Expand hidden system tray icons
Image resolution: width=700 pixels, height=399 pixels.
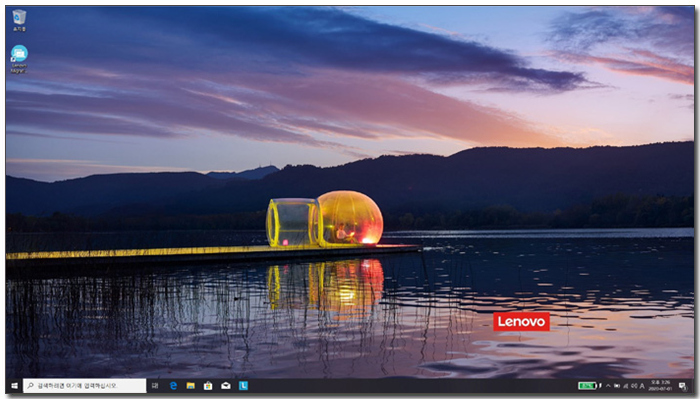coord(608,386)
